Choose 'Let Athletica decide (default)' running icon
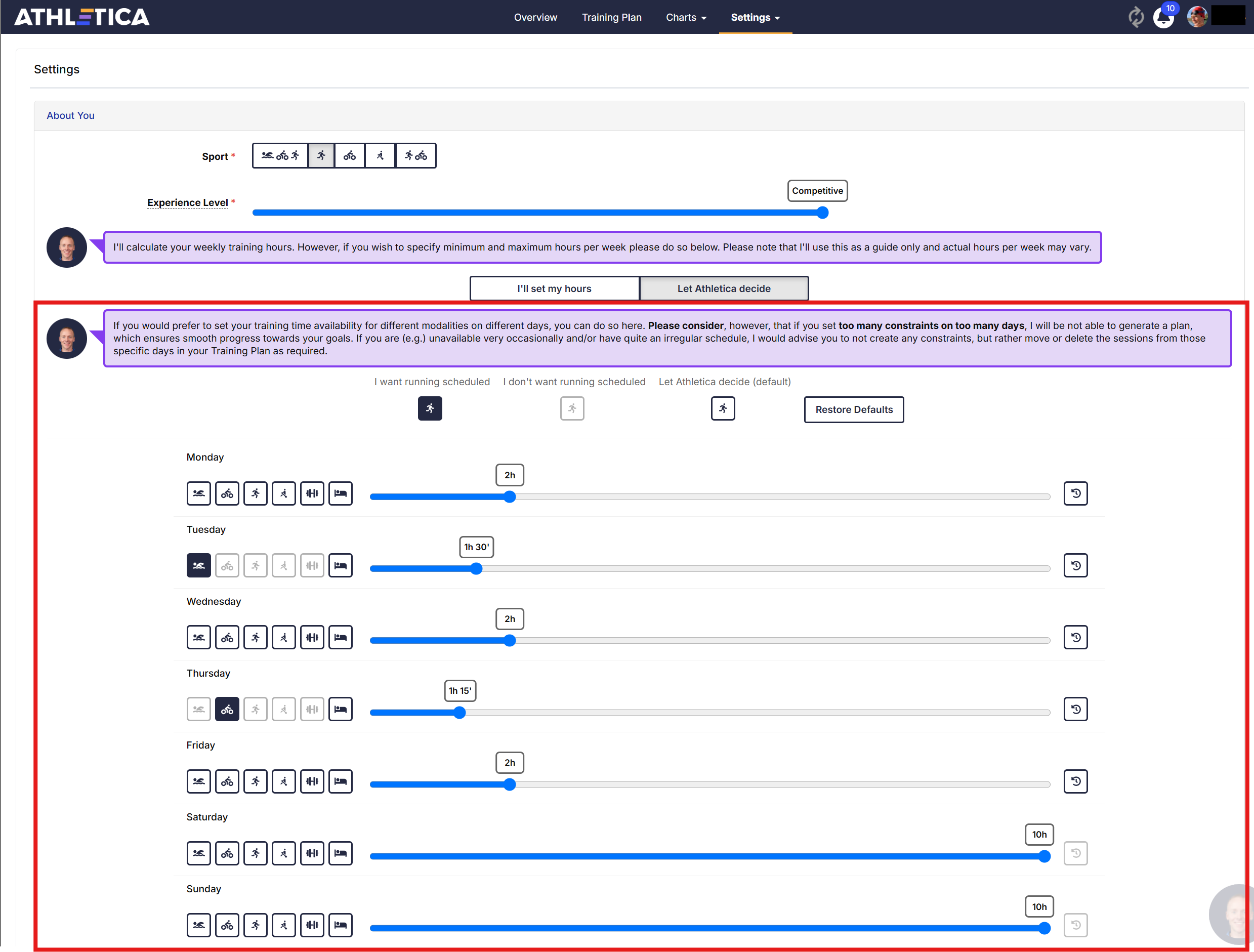The height and width of the screenshot is (952, 1254). pyautogui.click(x=723, y=408)
